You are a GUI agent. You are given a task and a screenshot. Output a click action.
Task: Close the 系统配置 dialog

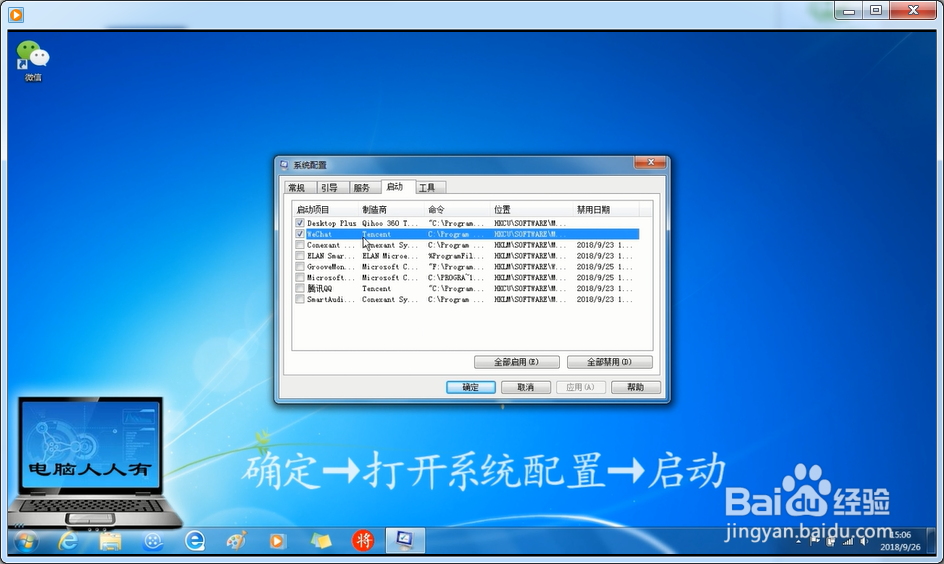pyautogui.click(x=650, y=162)
